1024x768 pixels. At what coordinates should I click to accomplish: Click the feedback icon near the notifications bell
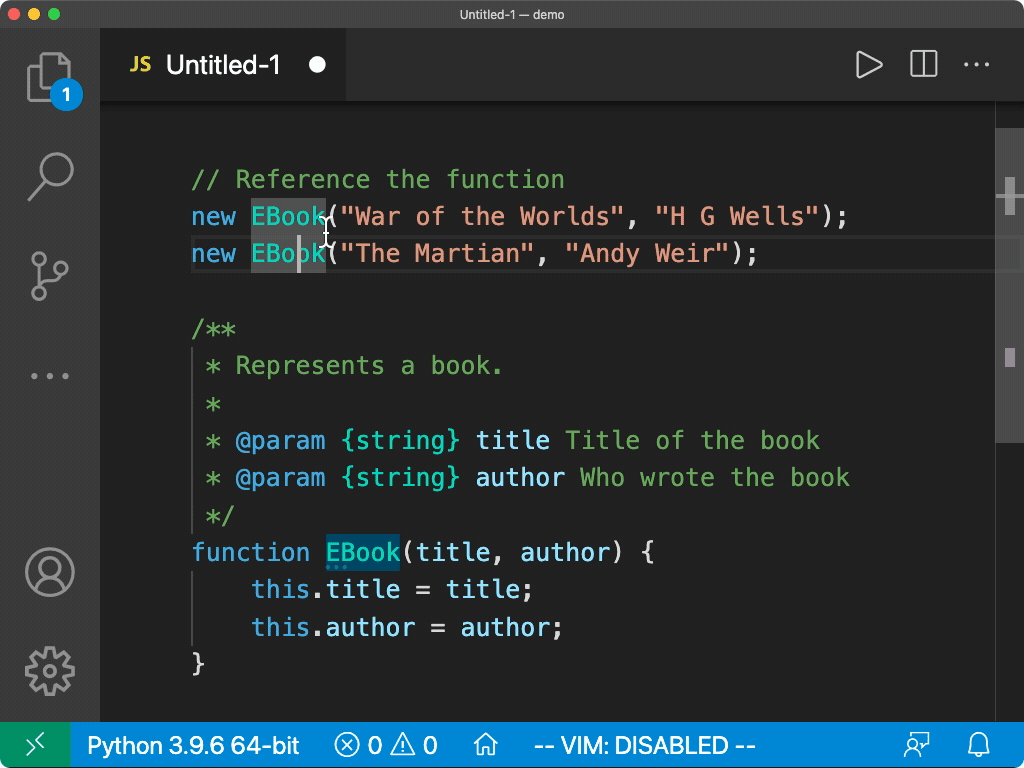[x=917, y=745]
